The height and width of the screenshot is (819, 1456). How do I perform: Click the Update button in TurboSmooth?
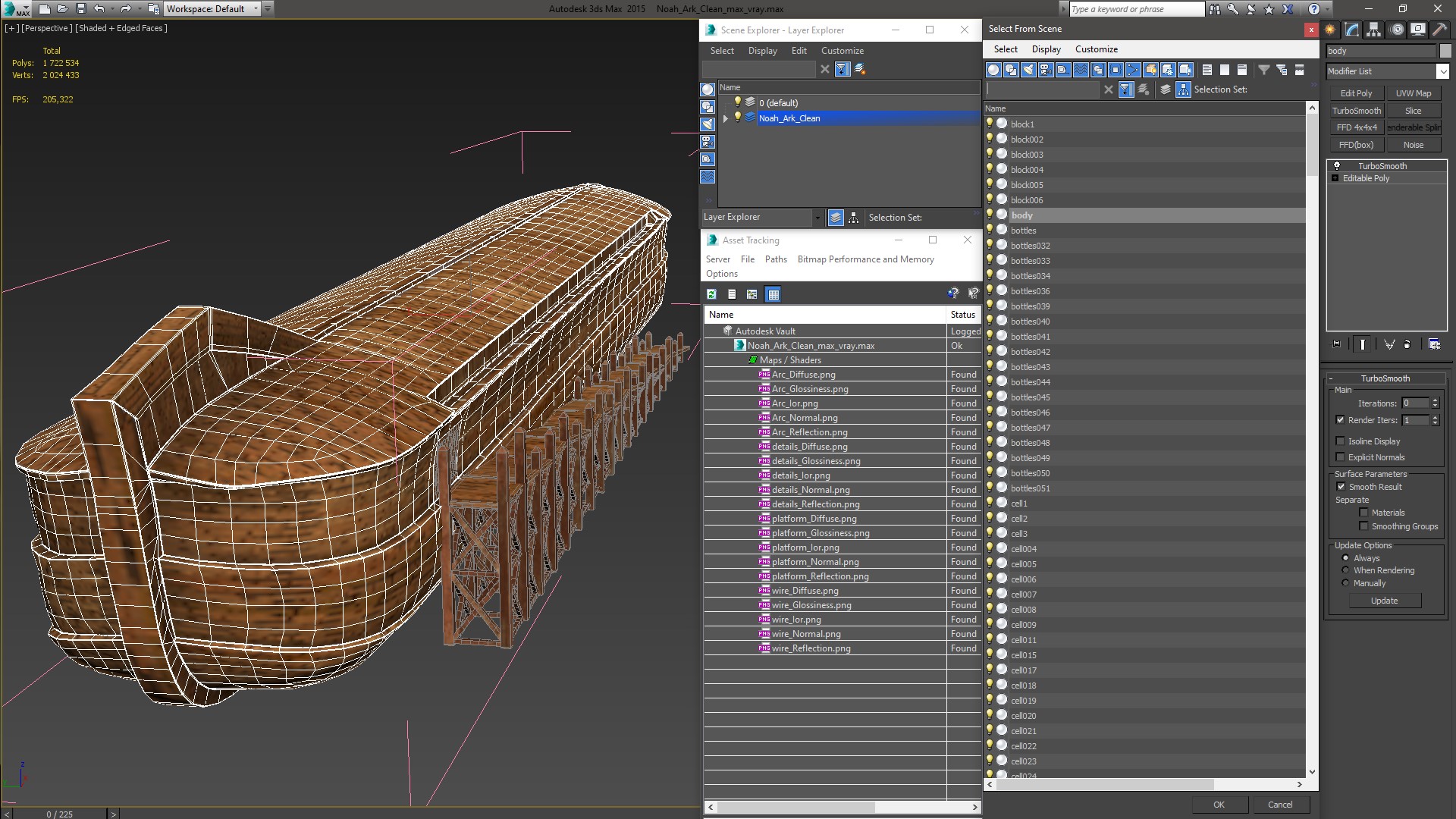coord(1384,601)
